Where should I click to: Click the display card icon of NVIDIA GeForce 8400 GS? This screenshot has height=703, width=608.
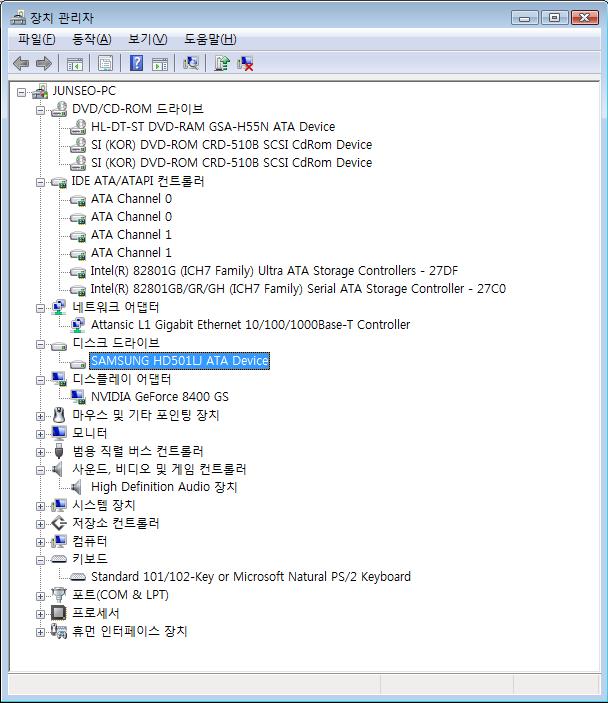point(78,397)
